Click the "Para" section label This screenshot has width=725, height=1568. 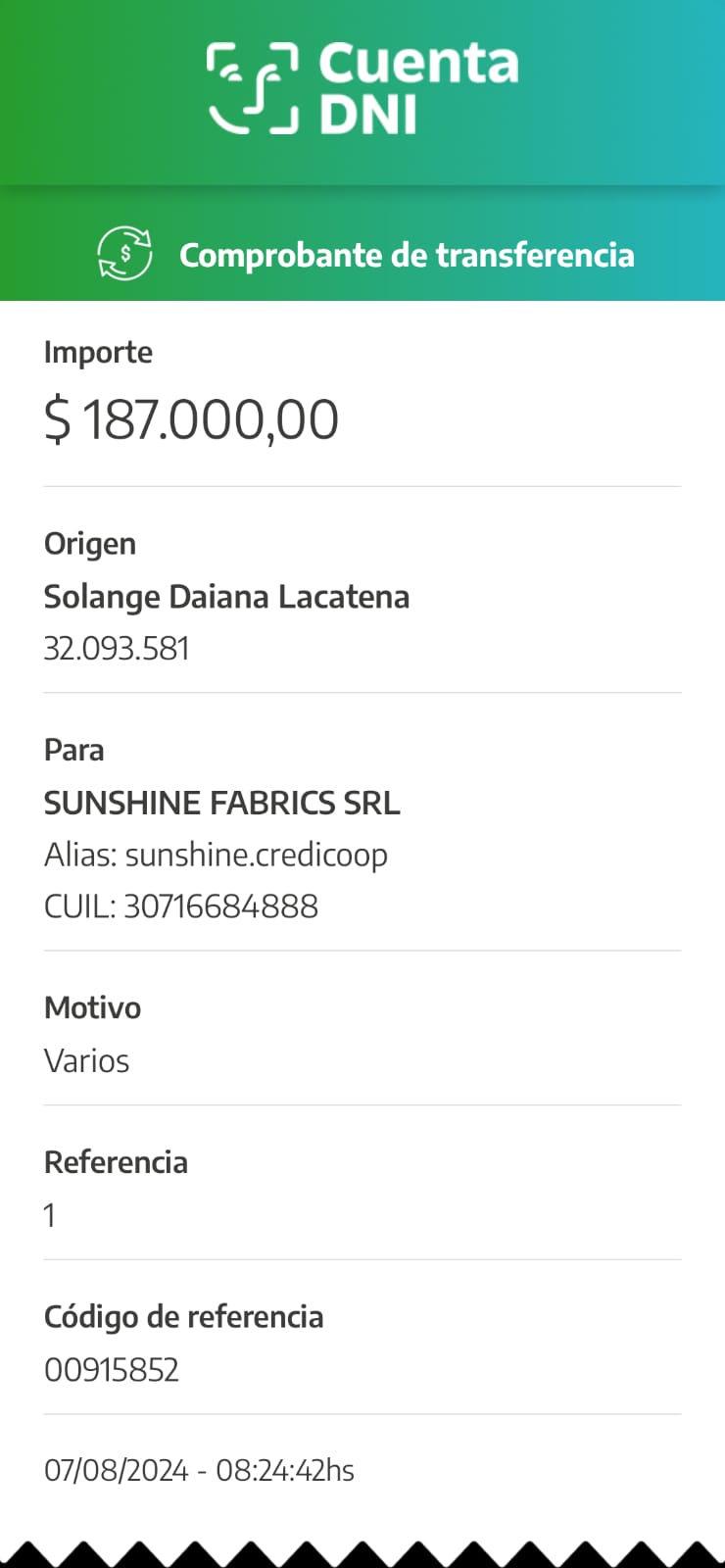[73, 751]
